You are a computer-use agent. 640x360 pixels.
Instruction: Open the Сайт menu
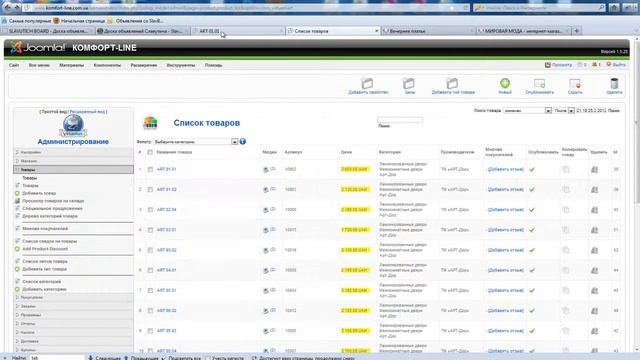[14, 65]
